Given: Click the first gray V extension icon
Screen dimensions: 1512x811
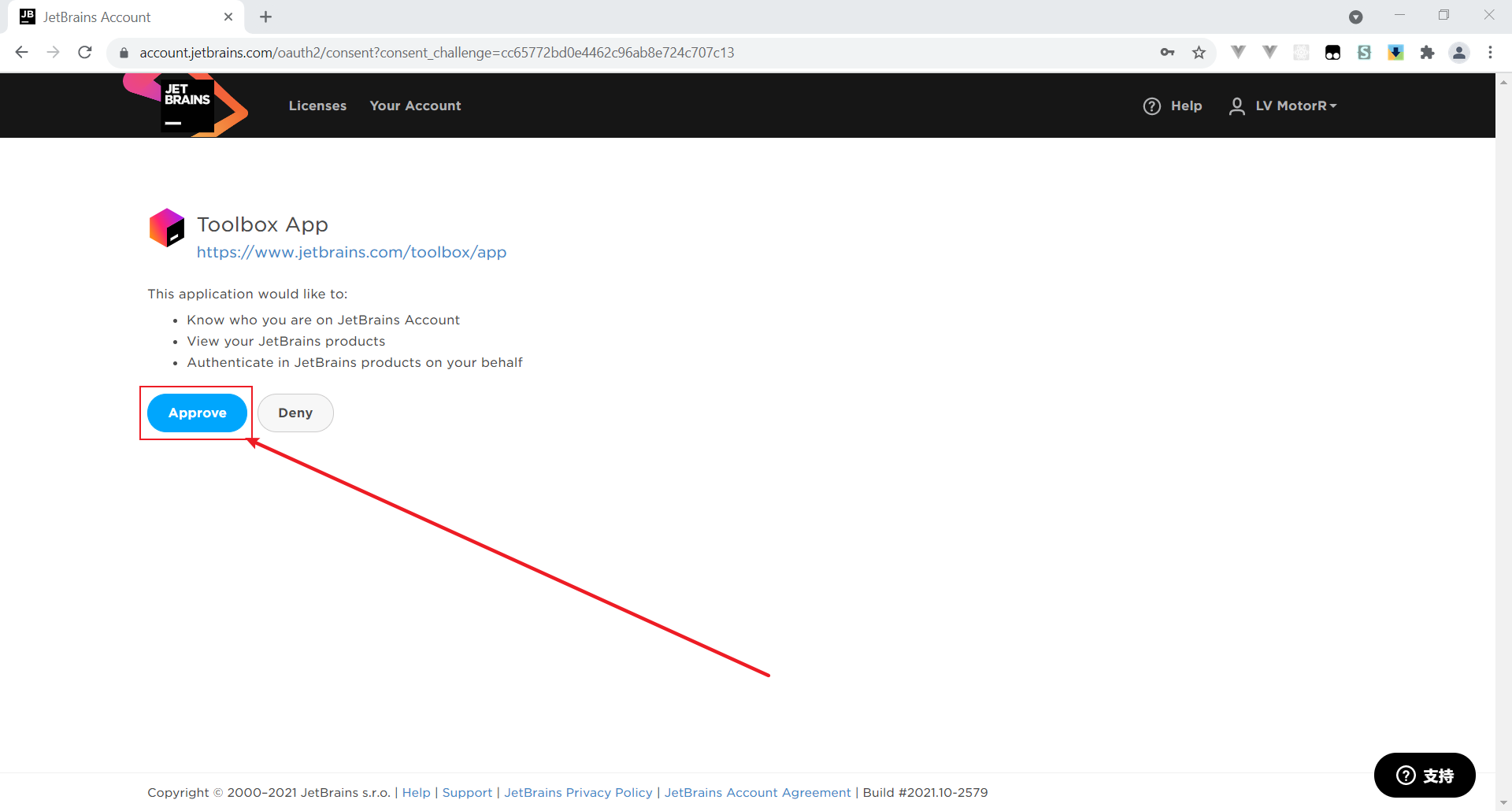Looking at the screenshot, I should (1238, 52).
